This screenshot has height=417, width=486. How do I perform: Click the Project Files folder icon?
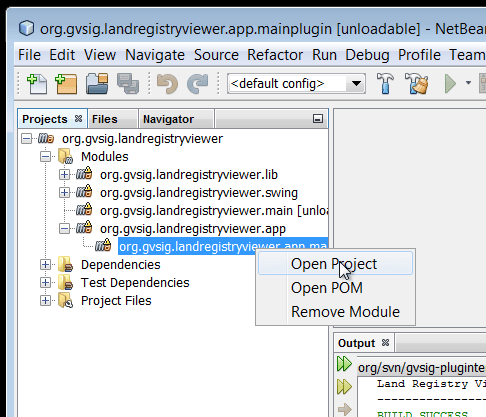[x=65, y=300]
